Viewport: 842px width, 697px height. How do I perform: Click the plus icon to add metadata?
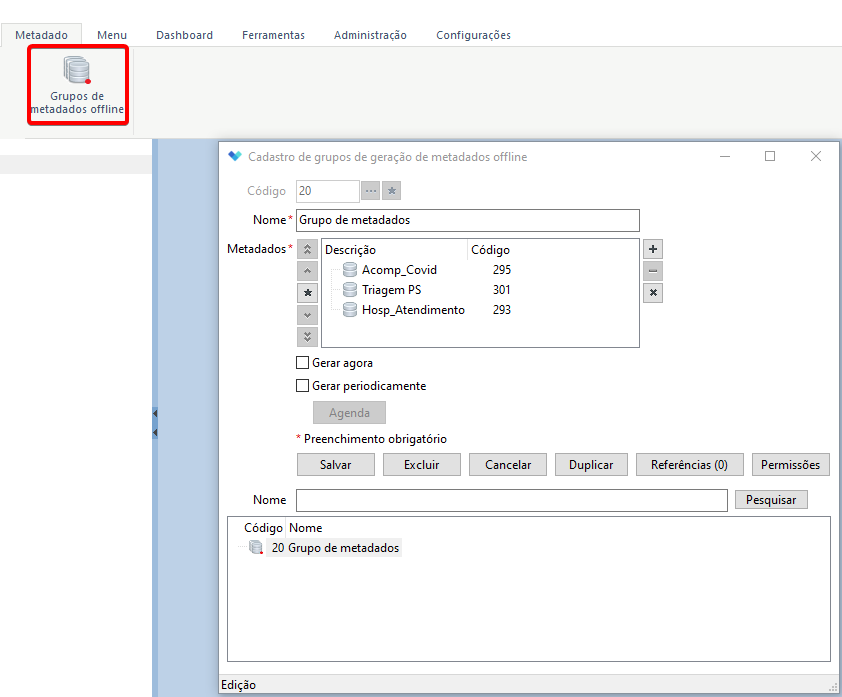pos(652,249)
